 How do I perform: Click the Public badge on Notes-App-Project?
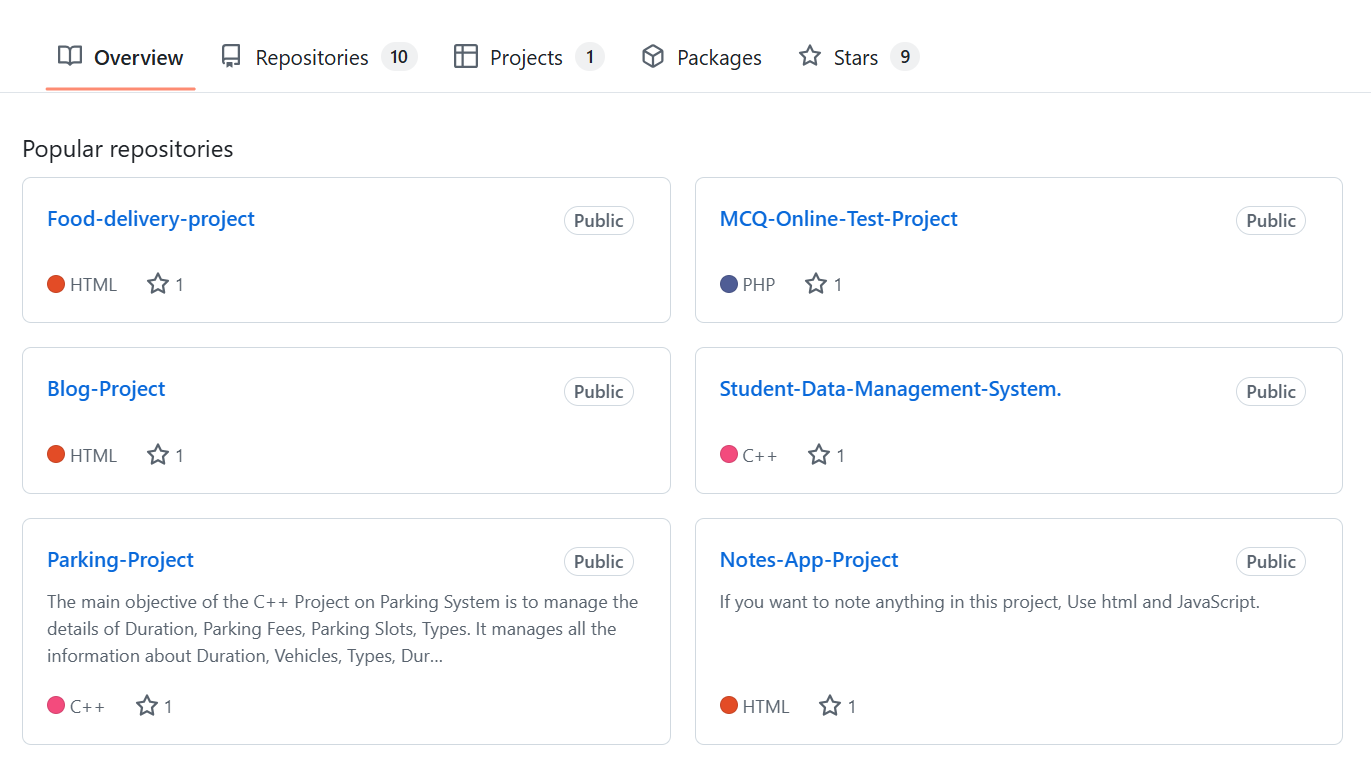pos(1270,562)
